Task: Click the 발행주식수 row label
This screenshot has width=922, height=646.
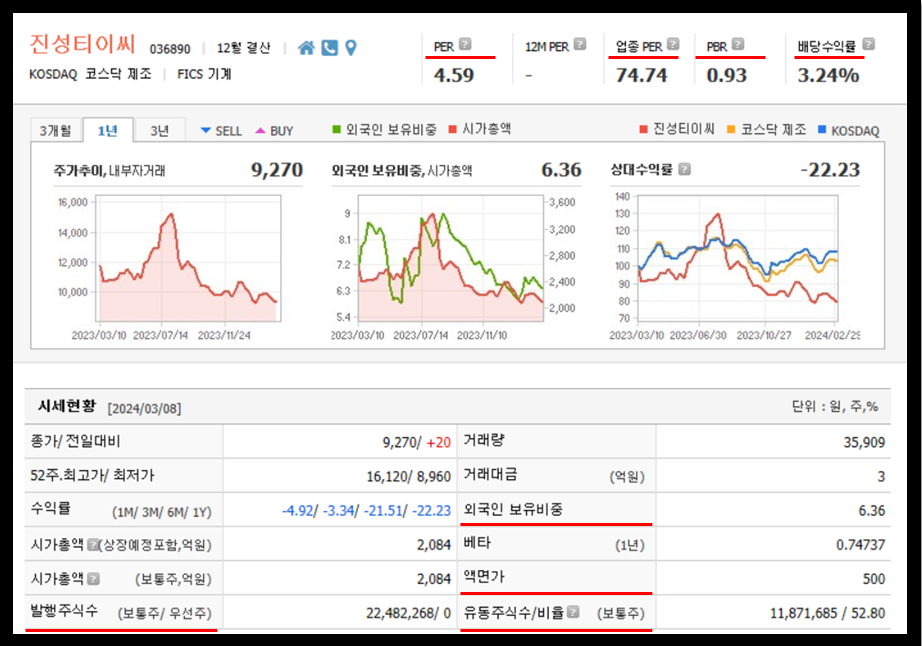Action: [64, 611]
